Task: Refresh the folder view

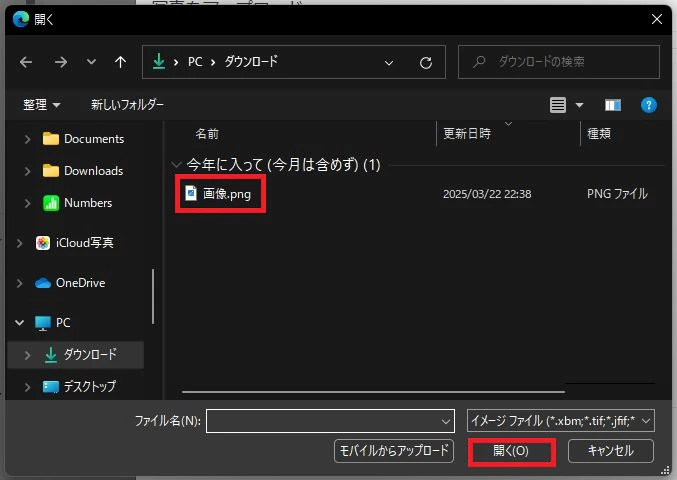Action: coord(426,63)
